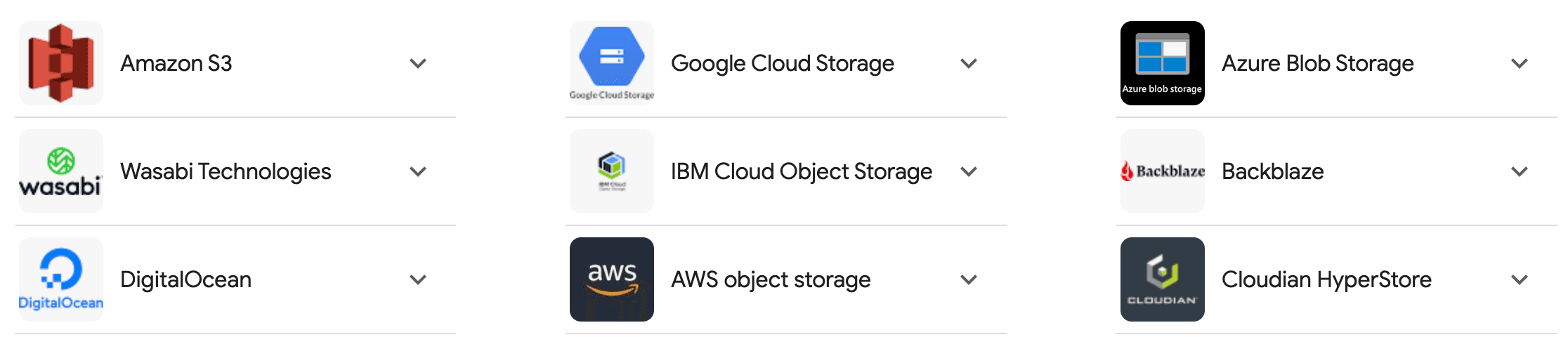Expand the DigitalOcean chevron
Screen dimensions: 1568x337
coord(418,280)
